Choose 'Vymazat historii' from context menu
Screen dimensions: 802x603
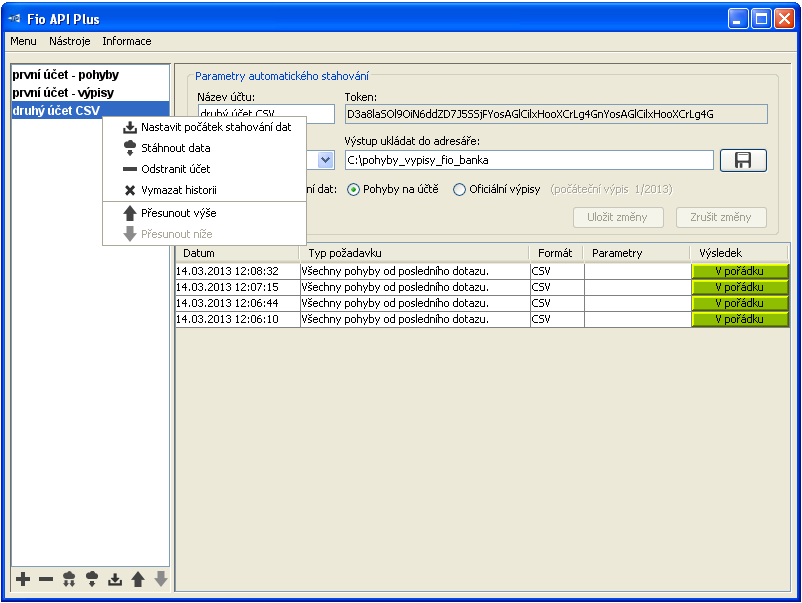(x=178, y=190)
